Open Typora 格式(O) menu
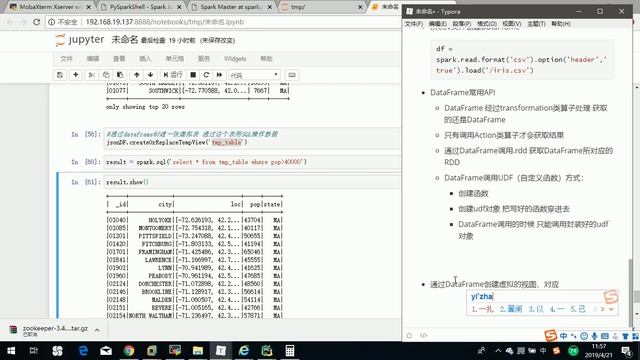640x360 pixels. [487, 24]
